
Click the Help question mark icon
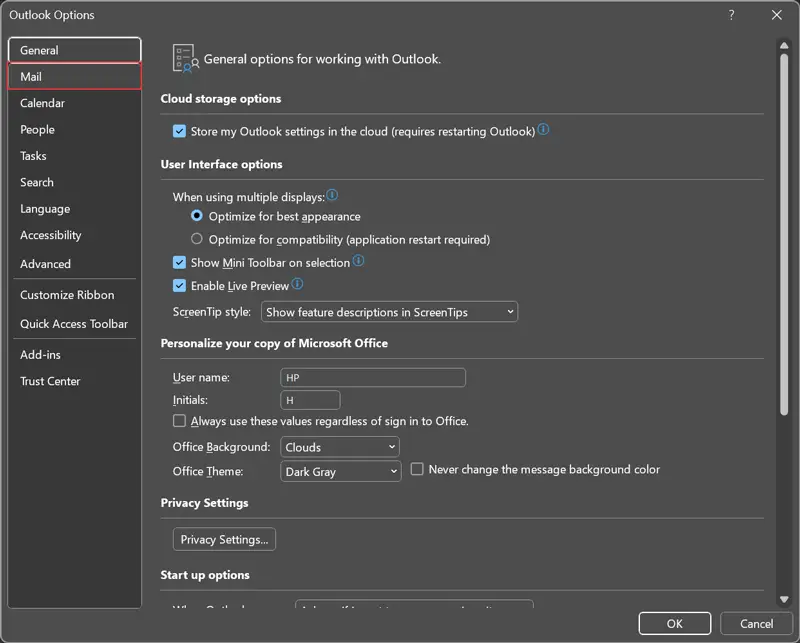click(731, 15)
